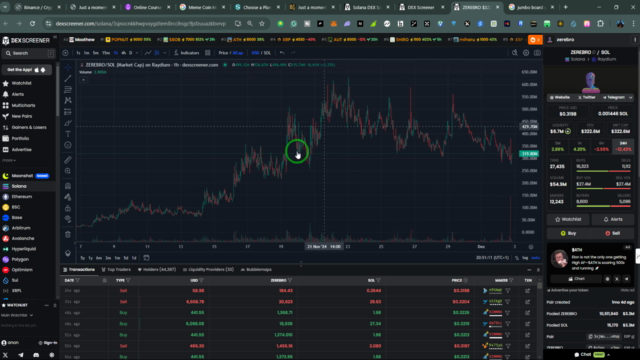
Task: Open the go-to-date calendar icon
Action: coord(146,258)
